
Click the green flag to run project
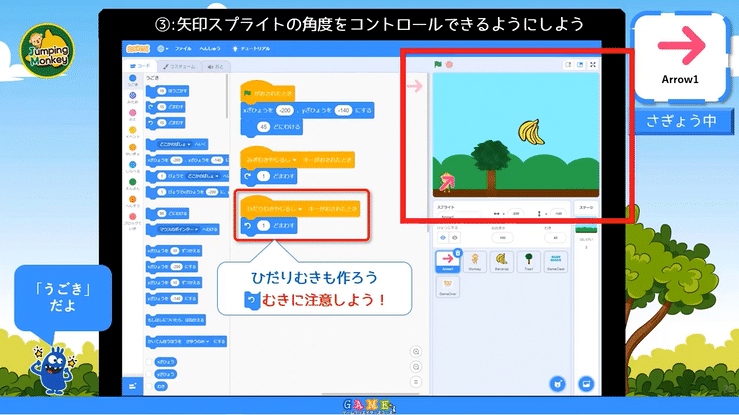click(438, 65)
